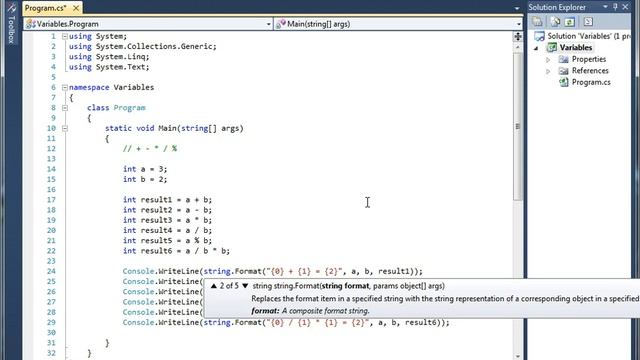Click 'int result3 = a * b;' line
Image resolution: width=640 pixels, height=360 pixels.
[167, 220]
